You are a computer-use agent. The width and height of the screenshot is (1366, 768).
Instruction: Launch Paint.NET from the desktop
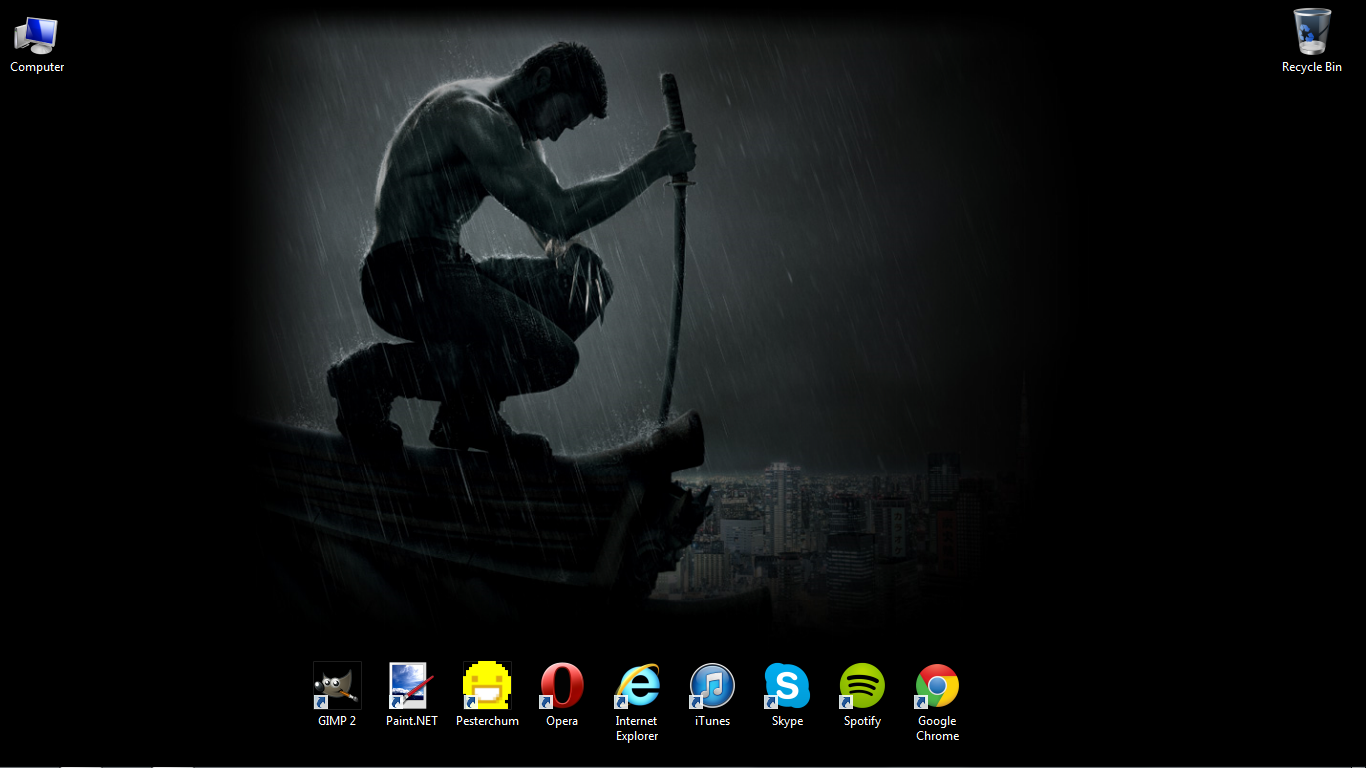(411, 685)
